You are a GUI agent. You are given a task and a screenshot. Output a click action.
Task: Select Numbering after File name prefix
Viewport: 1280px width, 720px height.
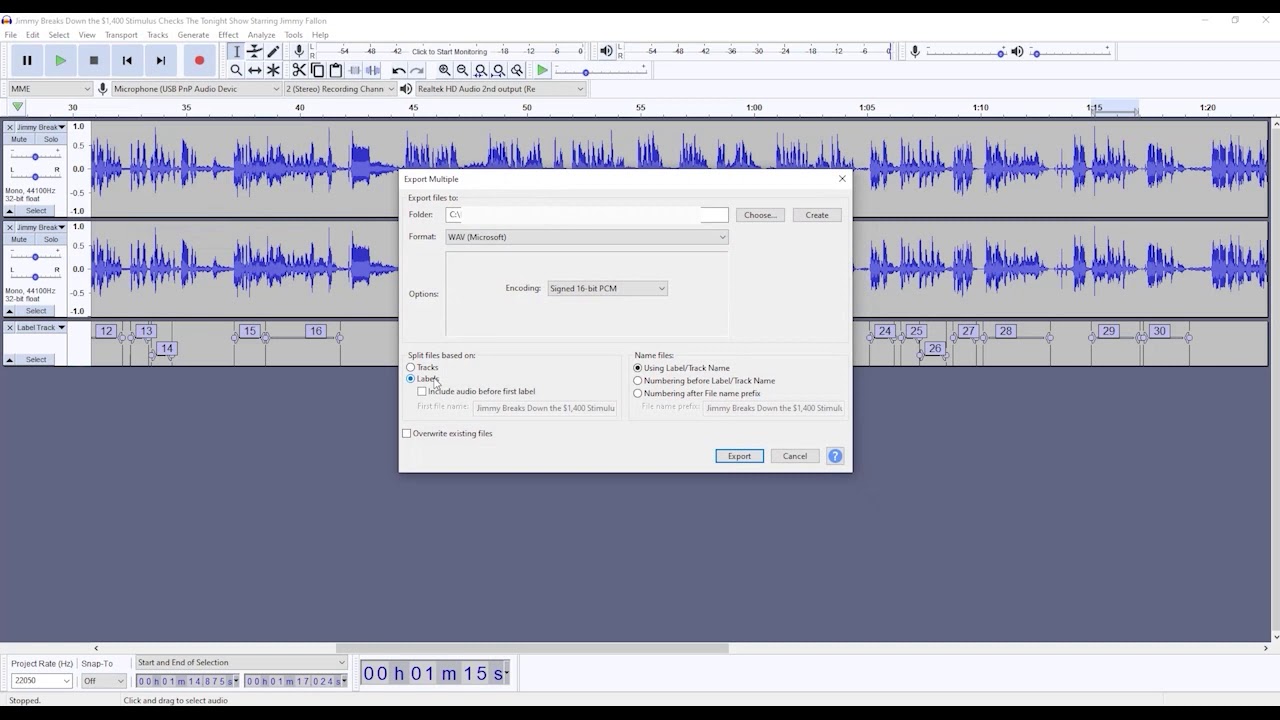pyautogui.click(x=638, y=393)
